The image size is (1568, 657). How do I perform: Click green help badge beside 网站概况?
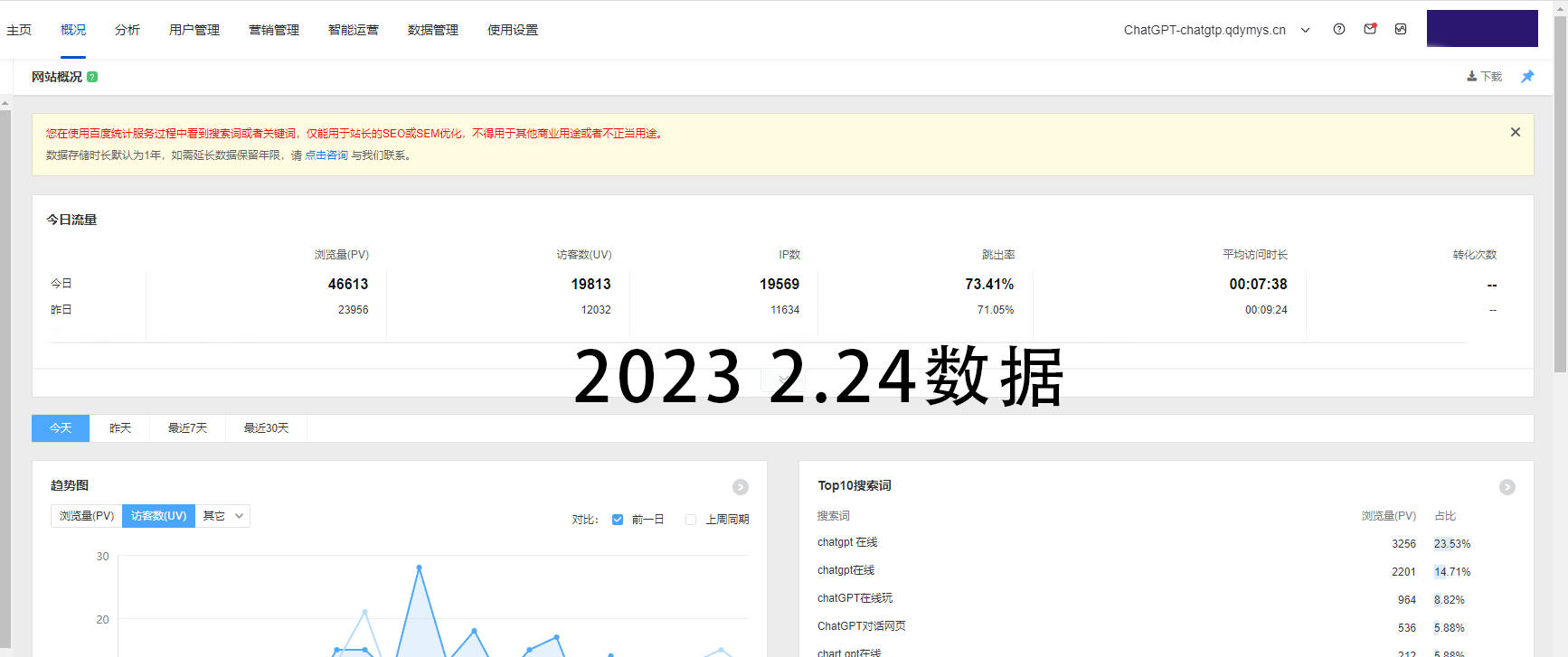tap(92, 77)
